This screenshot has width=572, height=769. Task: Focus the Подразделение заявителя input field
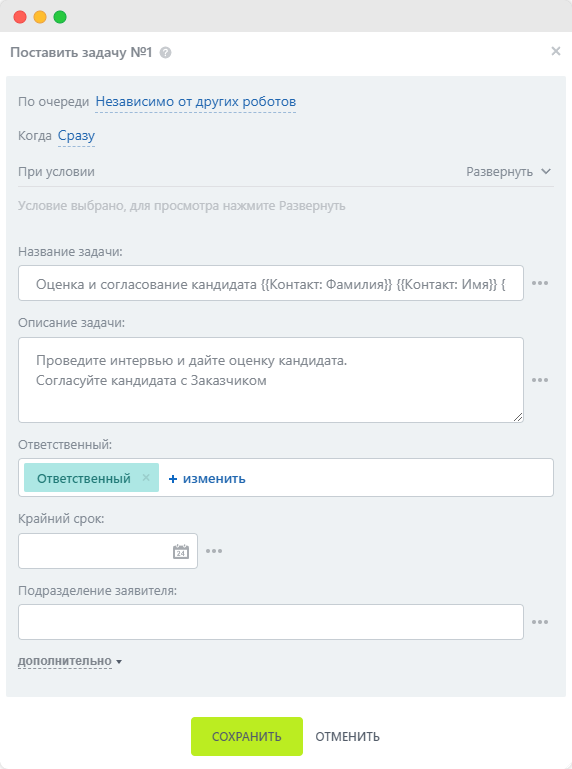(x=271, y=622)
